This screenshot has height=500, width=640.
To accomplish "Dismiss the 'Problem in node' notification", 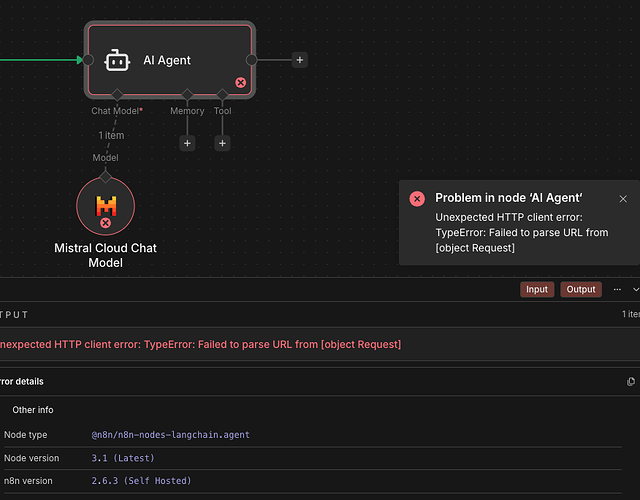I will [623, 199].
